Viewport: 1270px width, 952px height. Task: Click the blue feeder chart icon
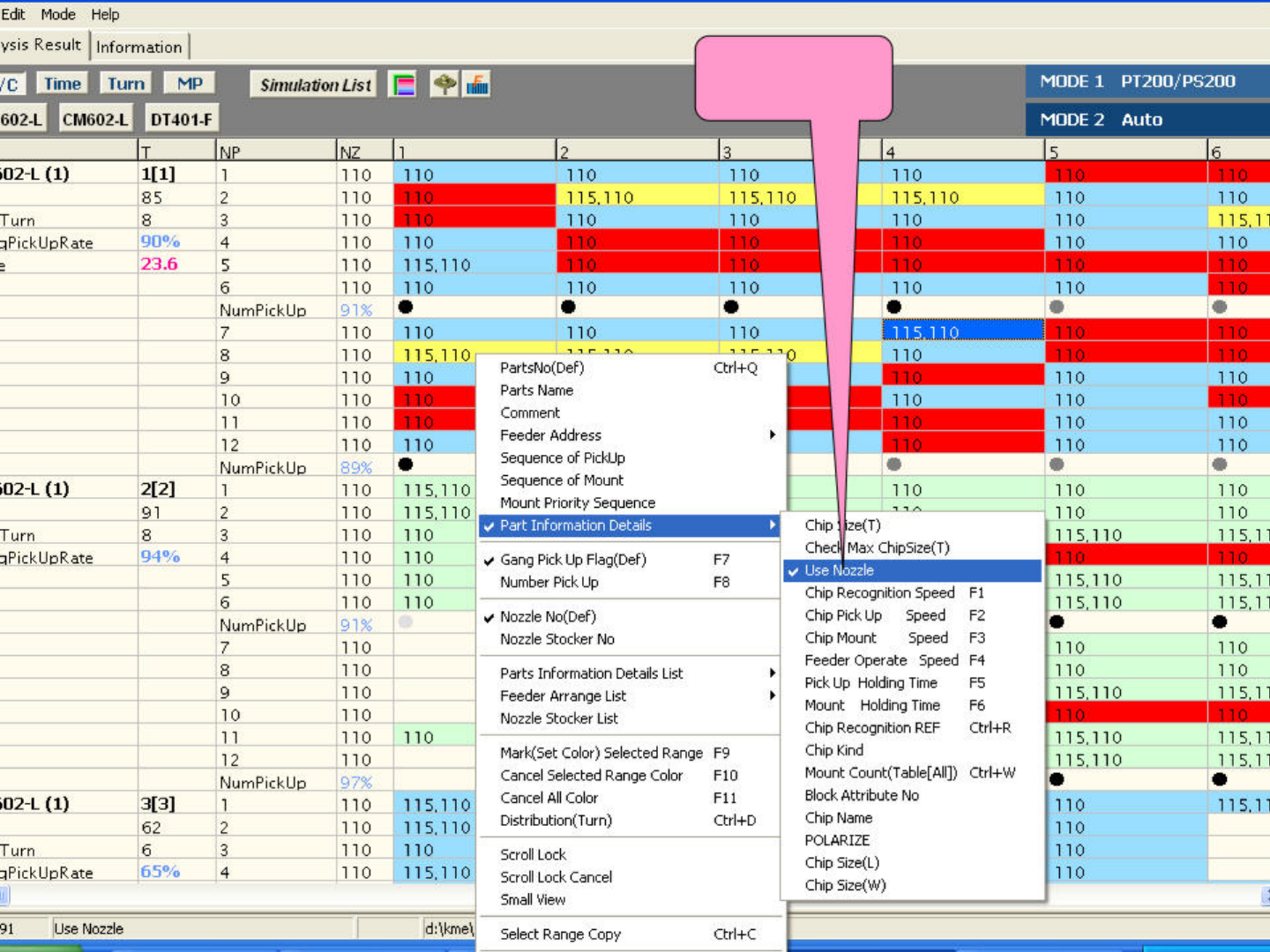tap(477, 85)
